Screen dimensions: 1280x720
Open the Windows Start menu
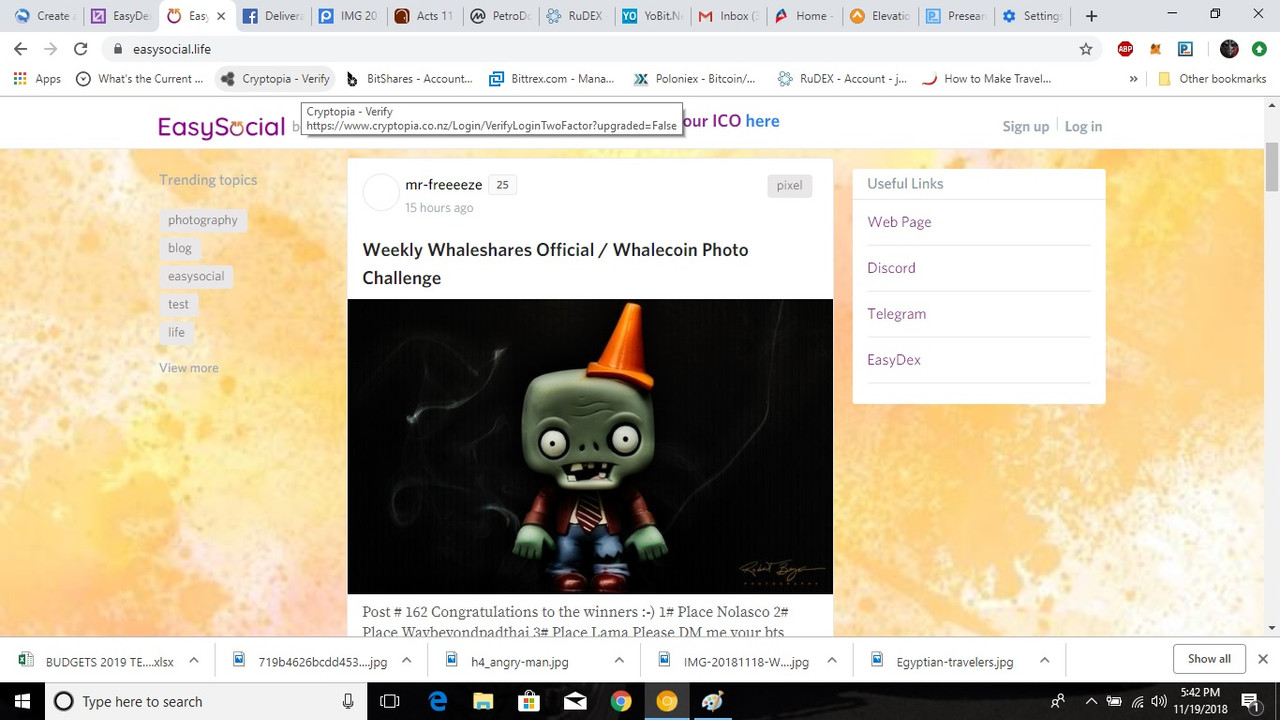pos(22,701)
